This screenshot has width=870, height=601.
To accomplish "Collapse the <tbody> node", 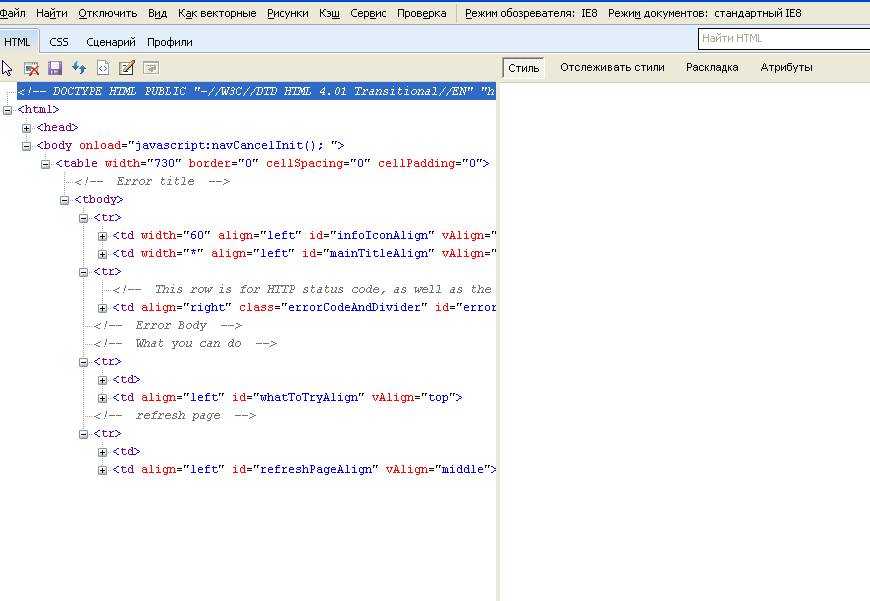I will point(64,200).
